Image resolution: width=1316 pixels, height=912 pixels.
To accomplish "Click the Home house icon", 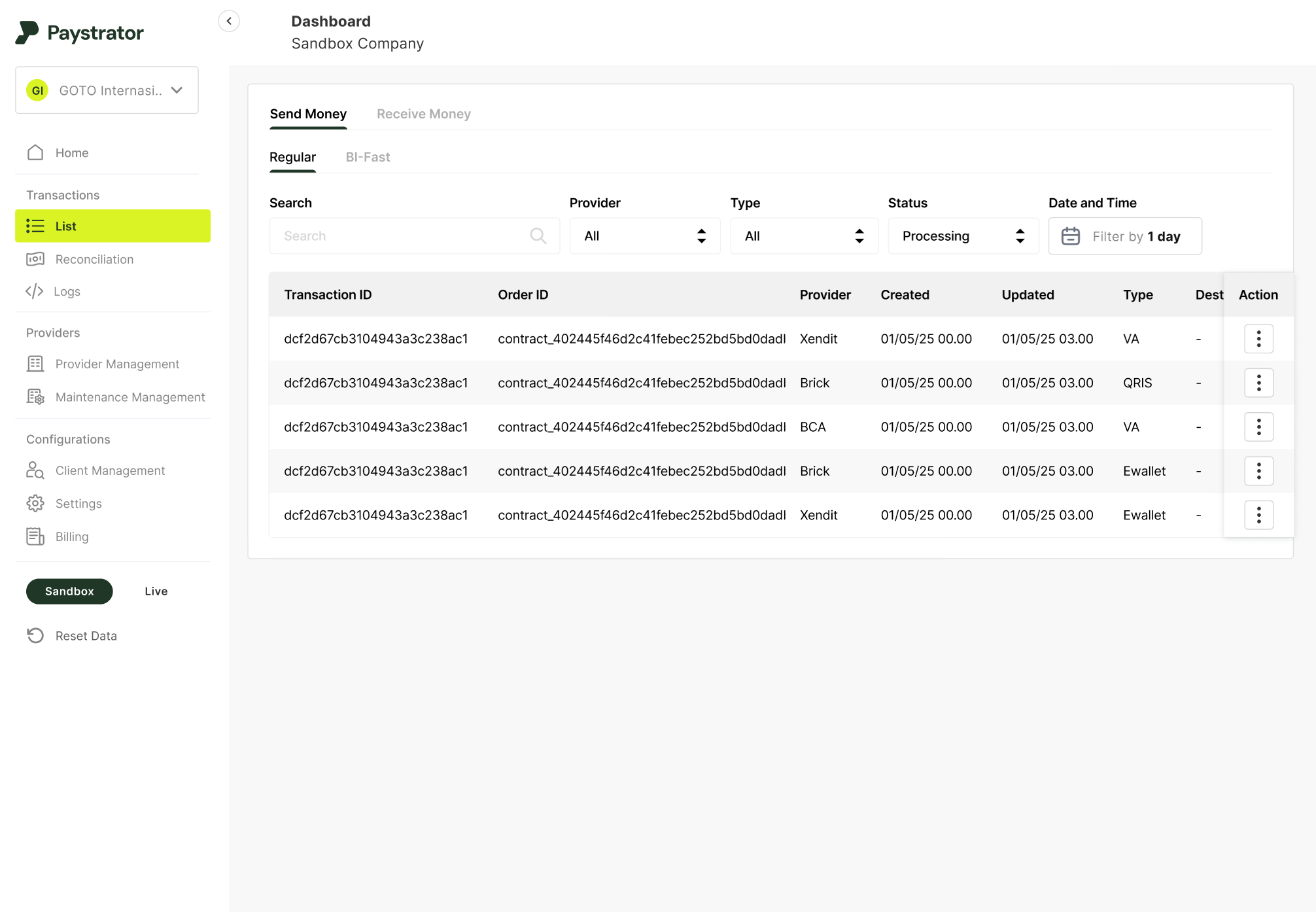I will (35, 152).
